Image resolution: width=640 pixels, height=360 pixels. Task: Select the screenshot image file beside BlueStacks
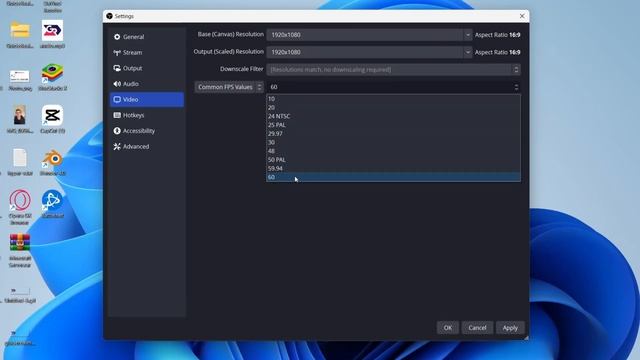pos(20,80)
